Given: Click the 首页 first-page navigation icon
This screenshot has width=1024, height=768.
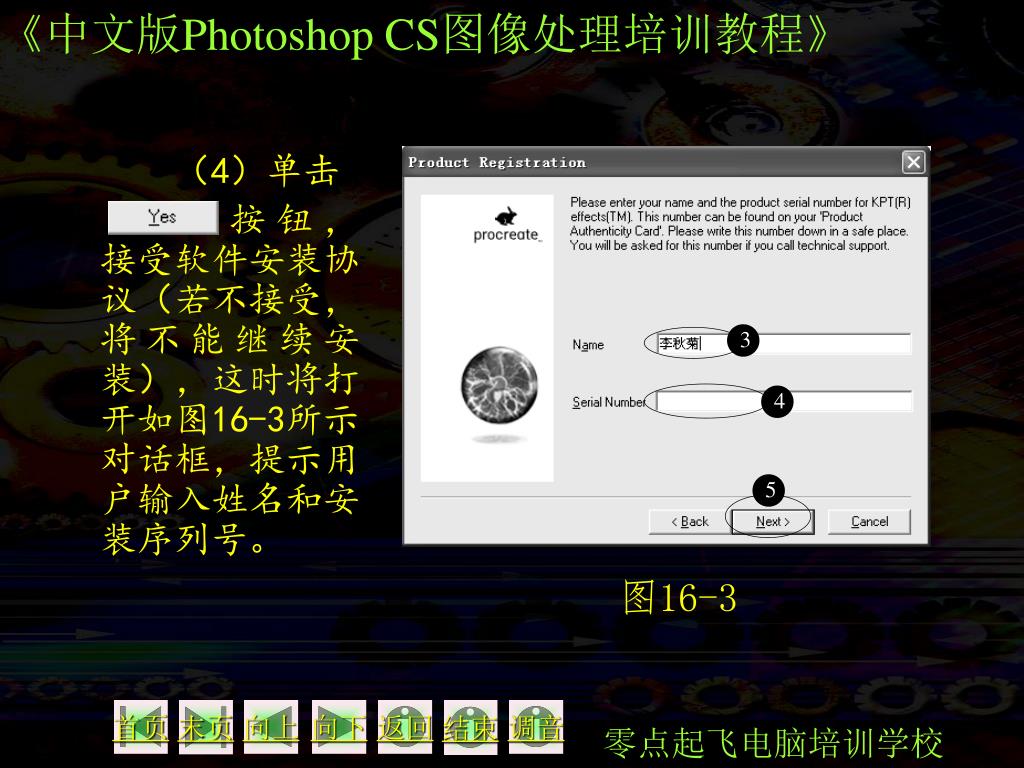Looking at the screenshot, I should pyautogui.click(x=141, y=727).
